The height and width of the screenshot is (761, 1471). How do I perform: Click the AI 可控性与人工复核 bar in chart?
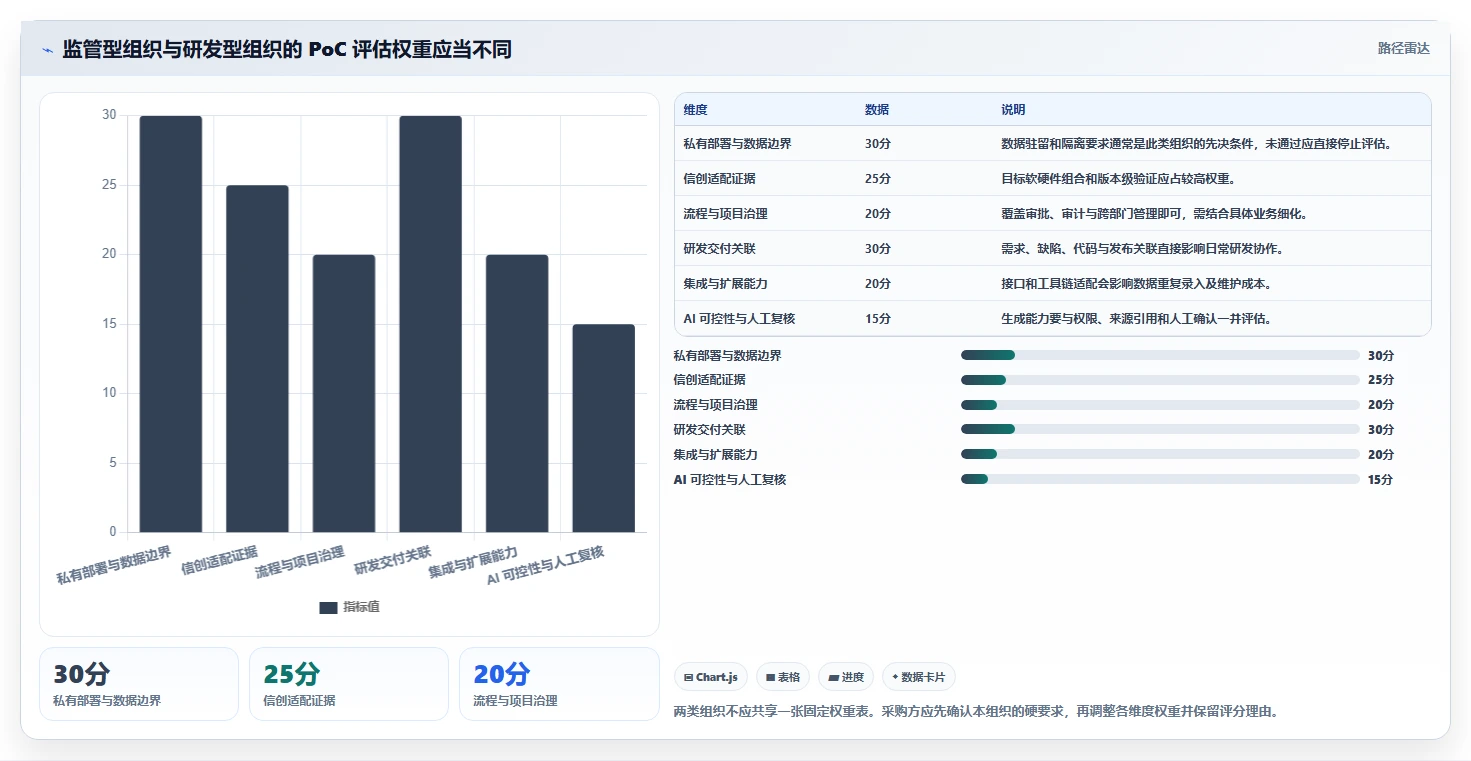click(604, 428)
